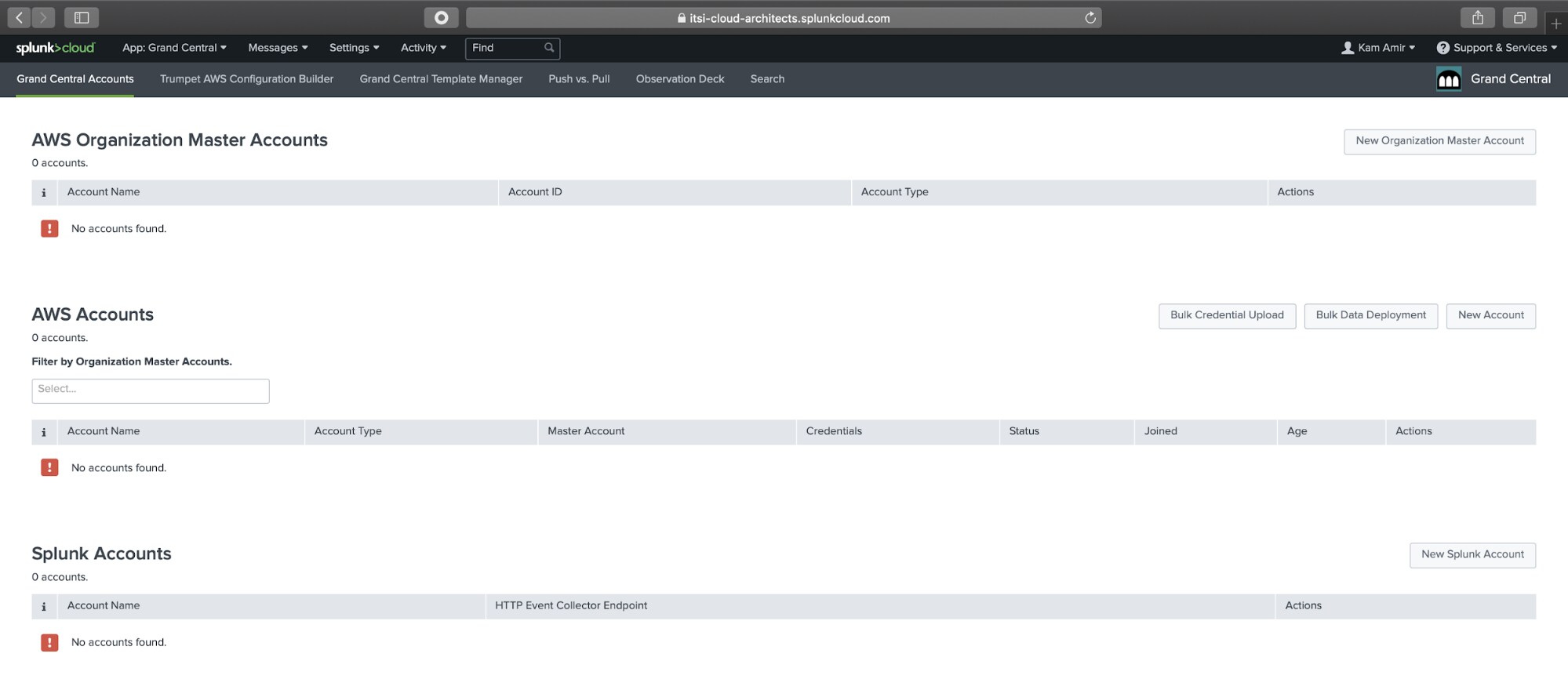Viewport: 1568px width, 697px height.
Task: Go back with the browser back arrow
Action: [20, 17]
